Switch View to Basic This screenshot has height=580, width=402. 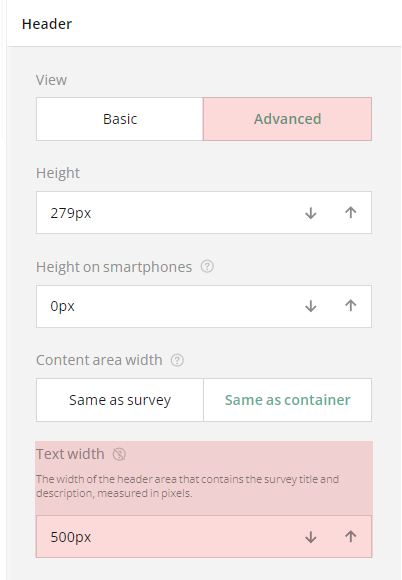pyautogui.click(x=120, y=119)
